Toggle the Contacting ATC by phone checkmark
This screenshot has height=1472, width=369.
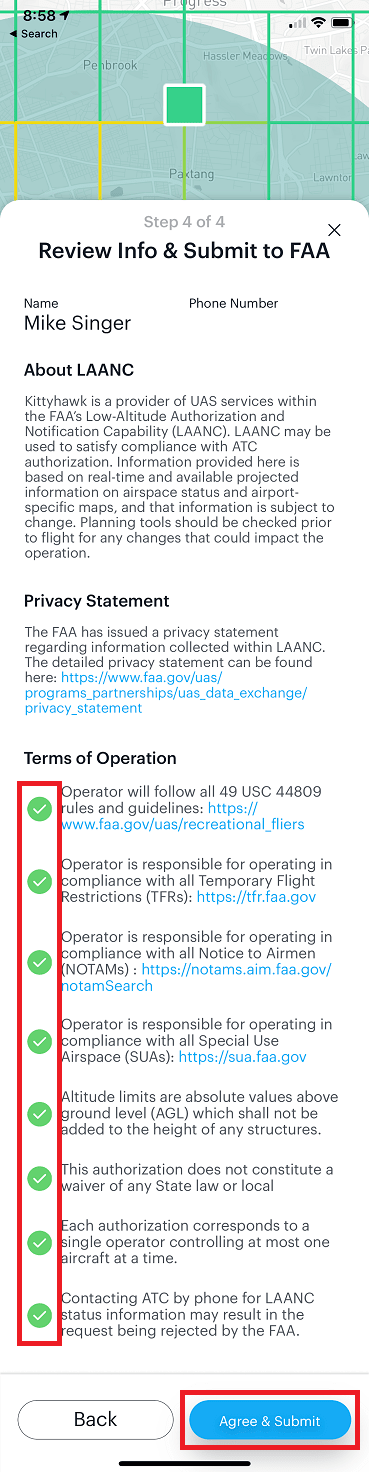point(39,1314)
